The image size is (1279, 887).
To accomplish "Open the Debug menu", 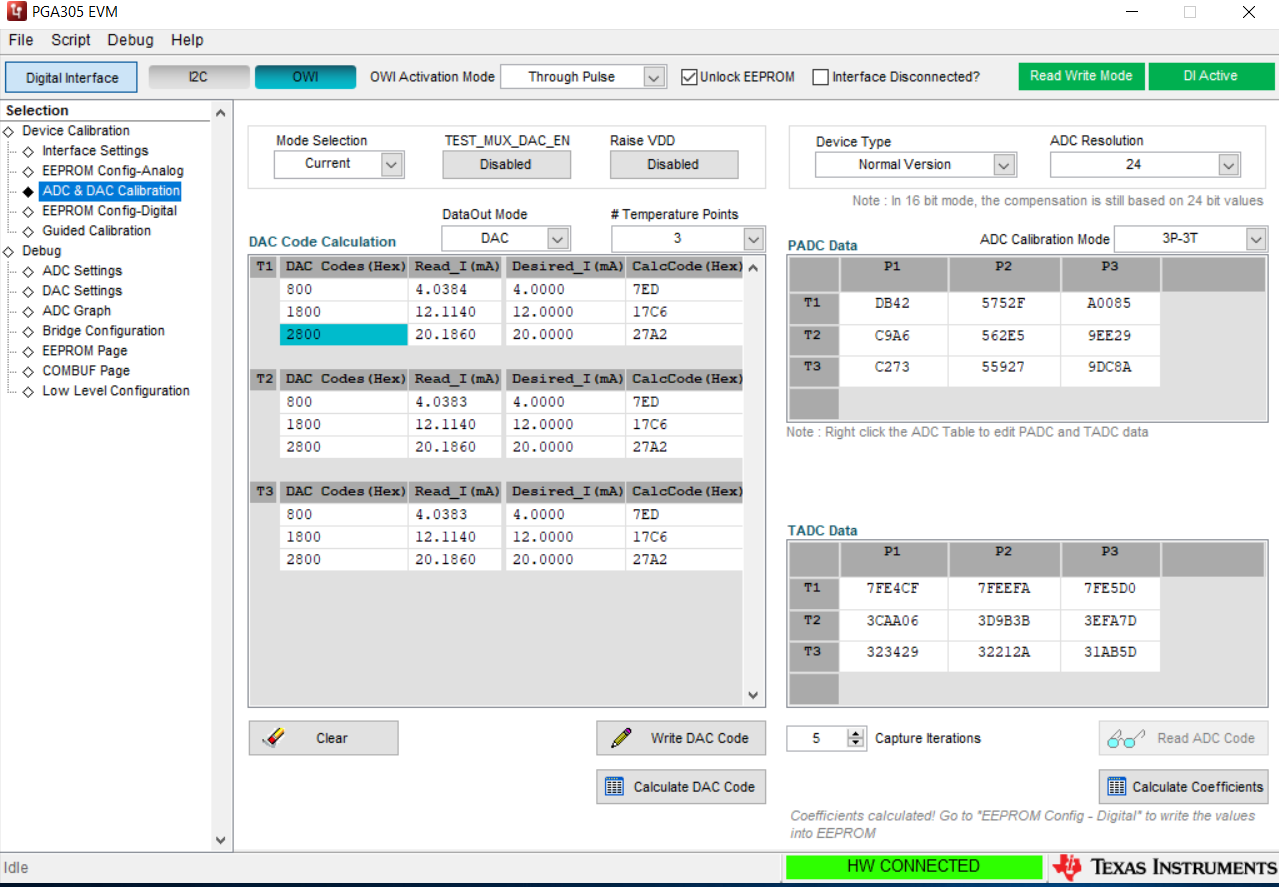I will 131,40.
